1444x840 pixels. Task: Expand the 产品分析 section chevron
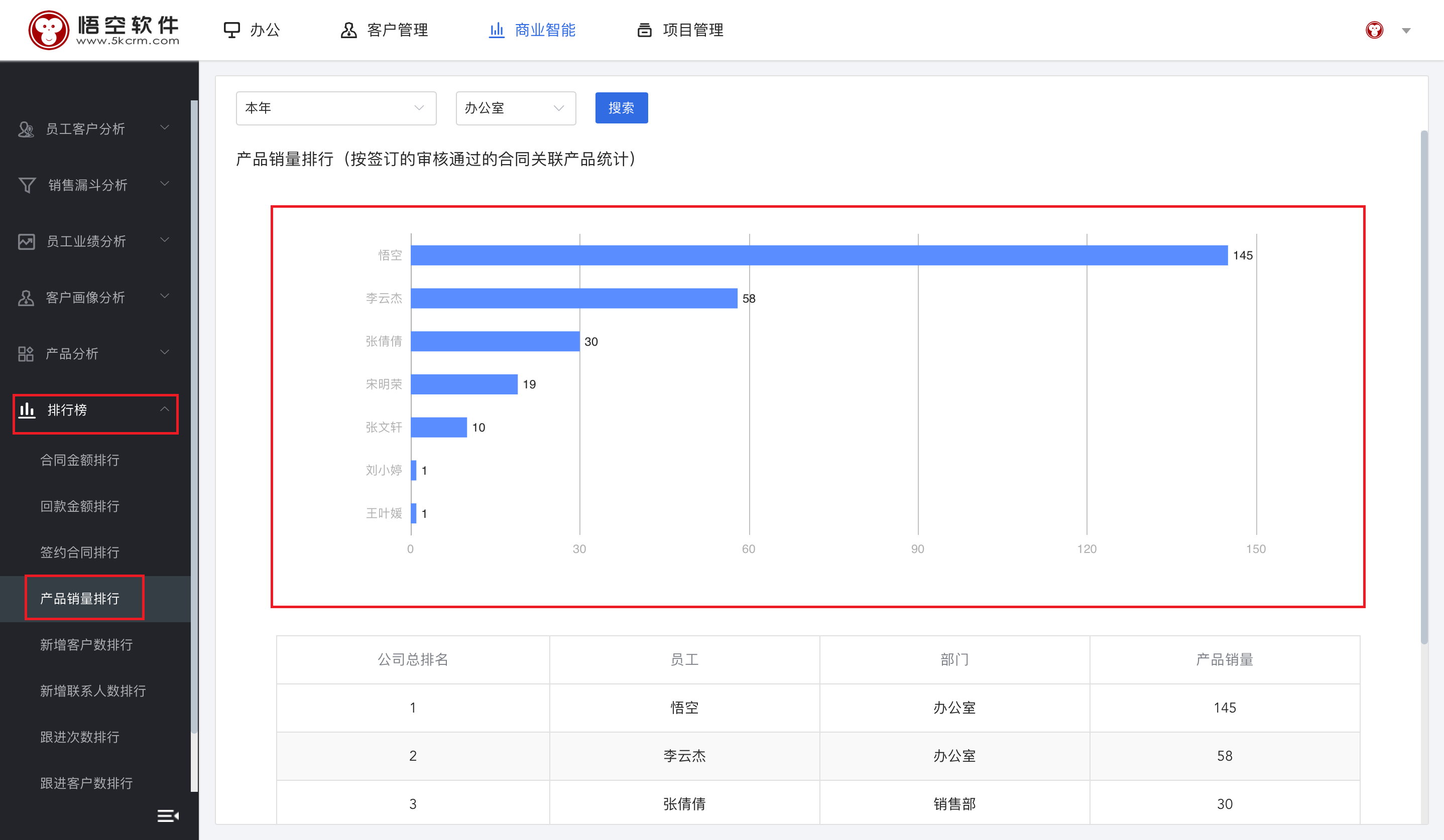(165, 352)
